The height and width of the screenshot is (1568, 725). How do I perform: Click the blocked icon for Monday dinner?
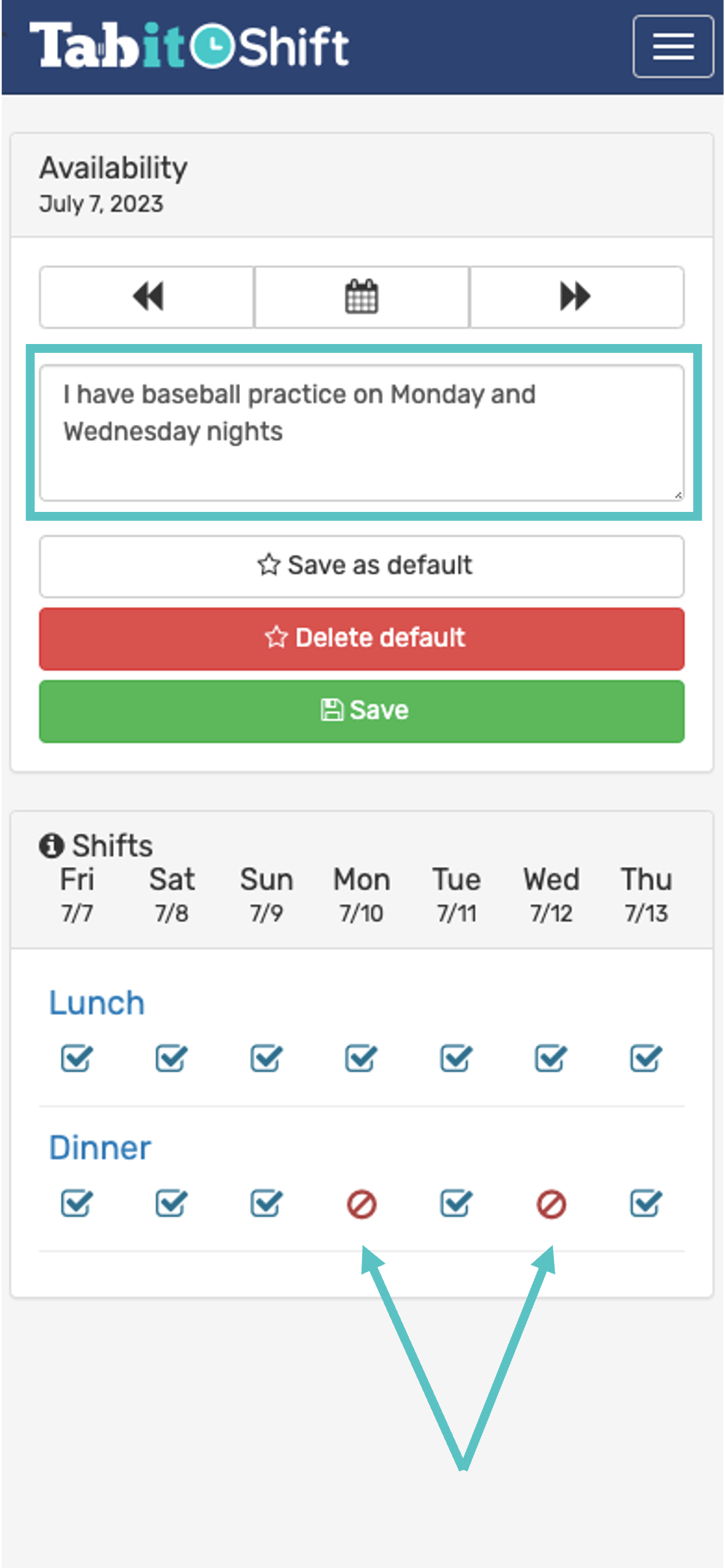point(362,1204)
